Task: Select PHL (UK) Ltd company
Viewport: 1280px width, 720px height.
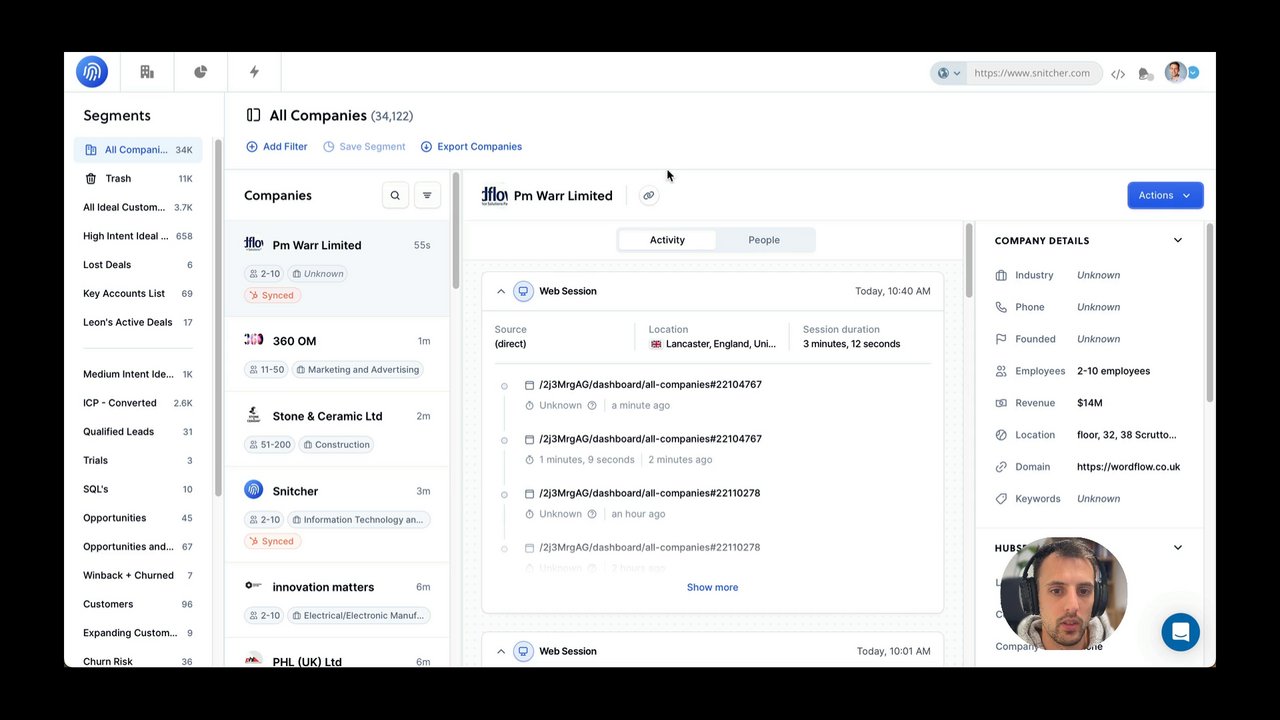Action: pyautogui.click(x=337, y=655)
